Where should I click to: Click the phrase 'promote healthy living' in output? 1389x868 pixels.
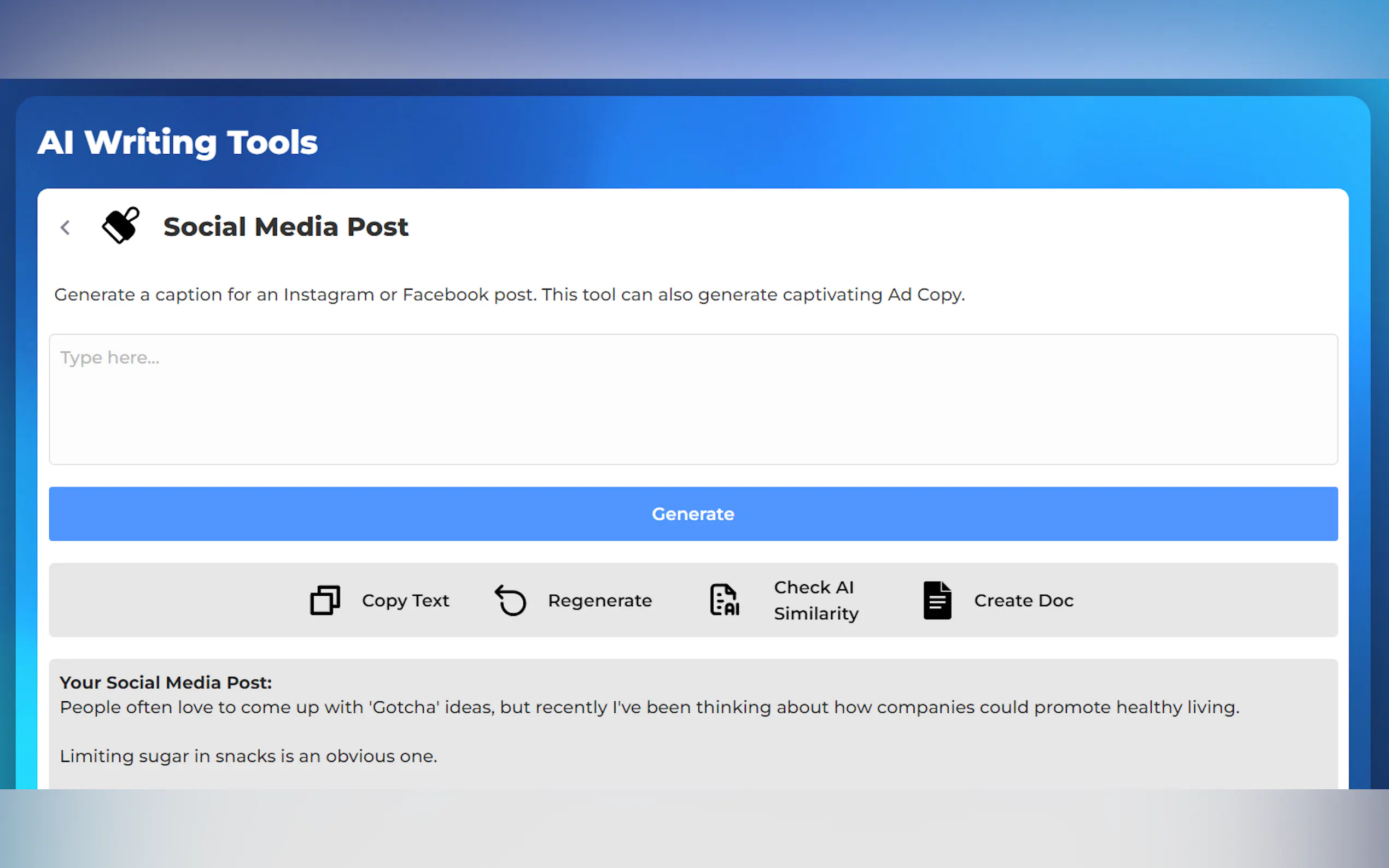(1136, 707)
